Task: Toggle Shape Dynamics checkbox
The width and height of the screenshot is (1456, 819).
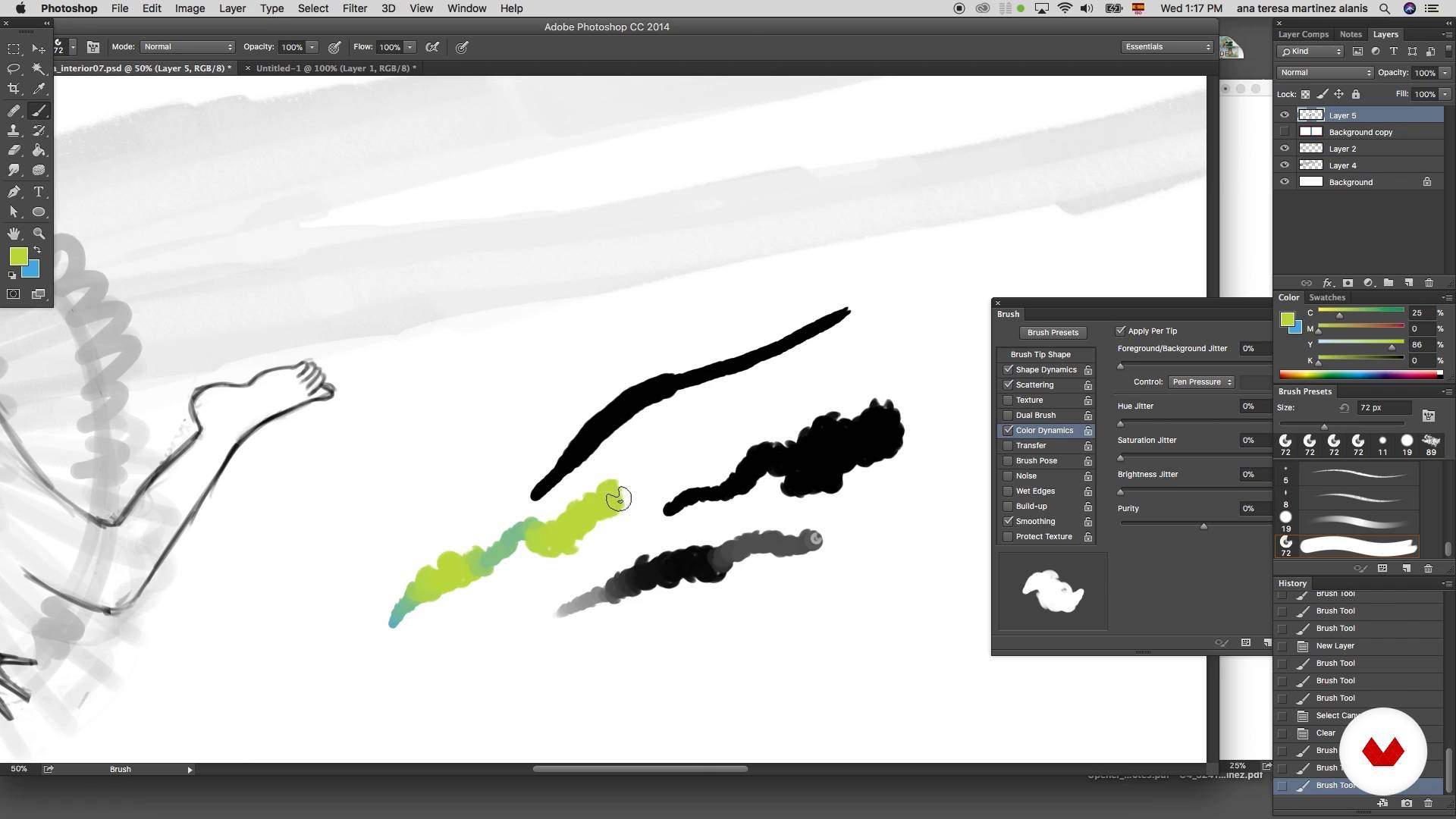Action: 1008,370
